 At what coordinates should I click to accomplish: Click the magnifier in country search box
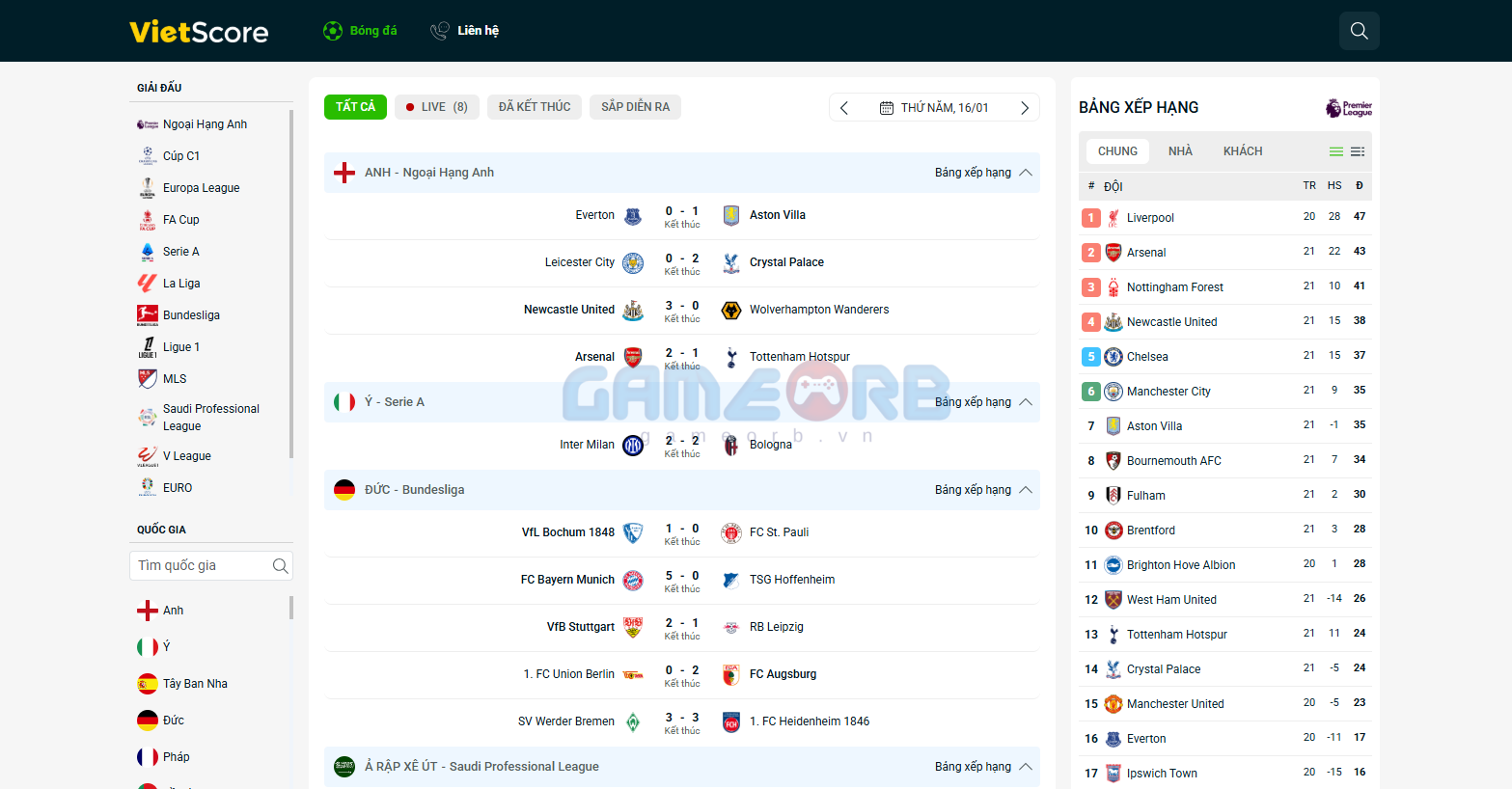pyautogui.click(x=280, y=566)
